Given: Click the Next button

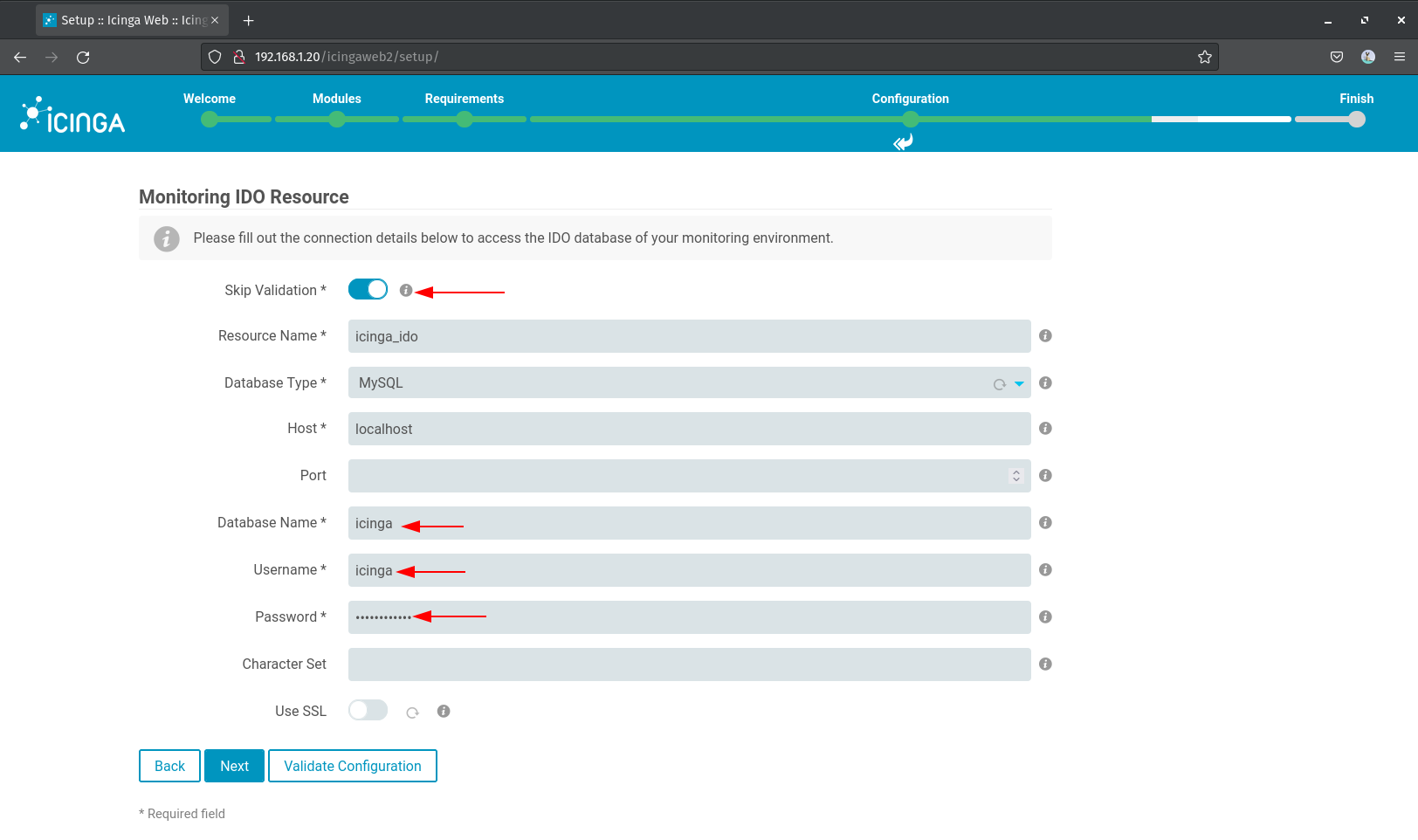Looking at the screenshot, I should [x=234, y=766].
